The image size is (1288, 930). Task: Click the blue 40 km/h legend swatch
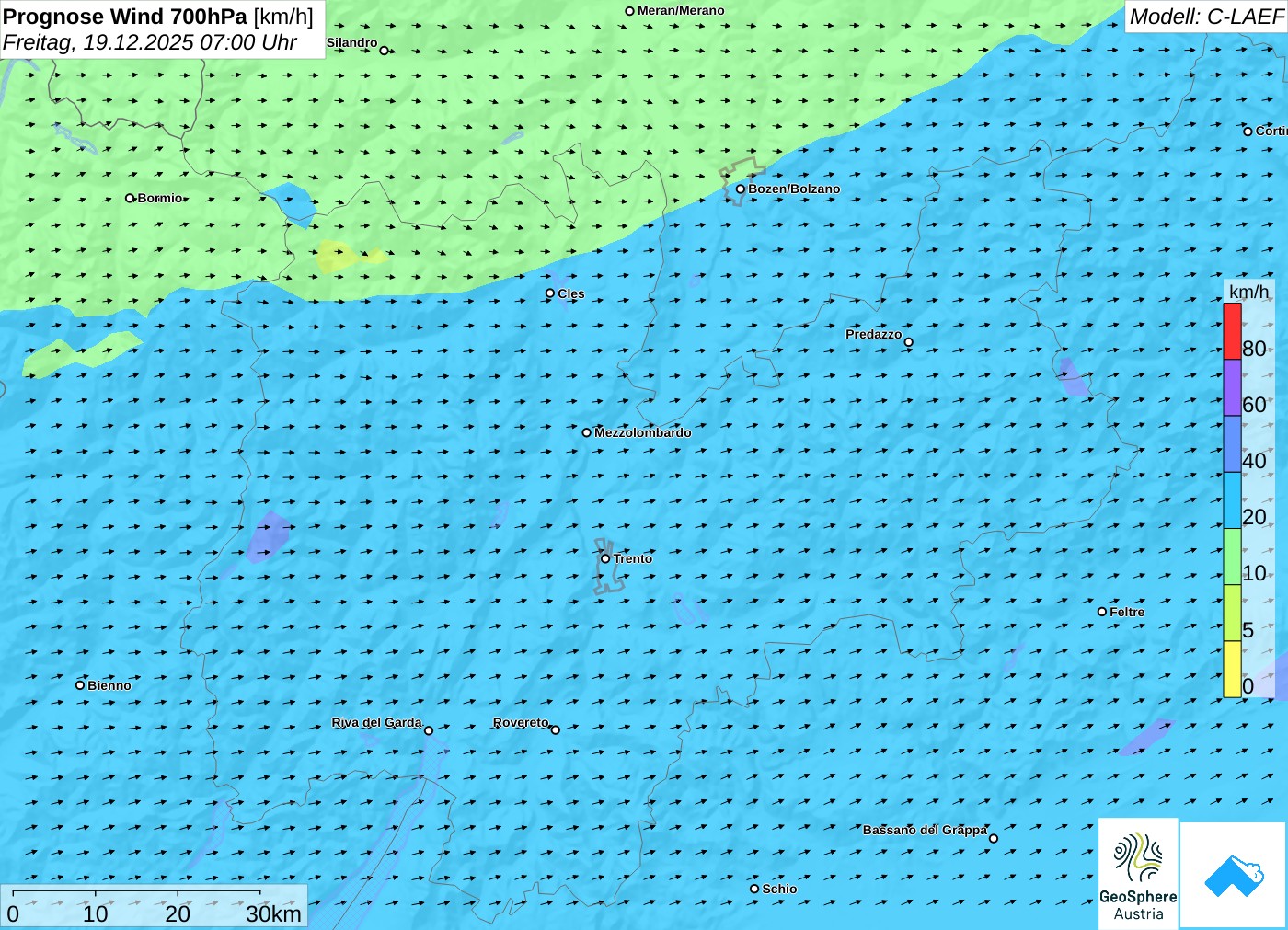pos(1232,444)
